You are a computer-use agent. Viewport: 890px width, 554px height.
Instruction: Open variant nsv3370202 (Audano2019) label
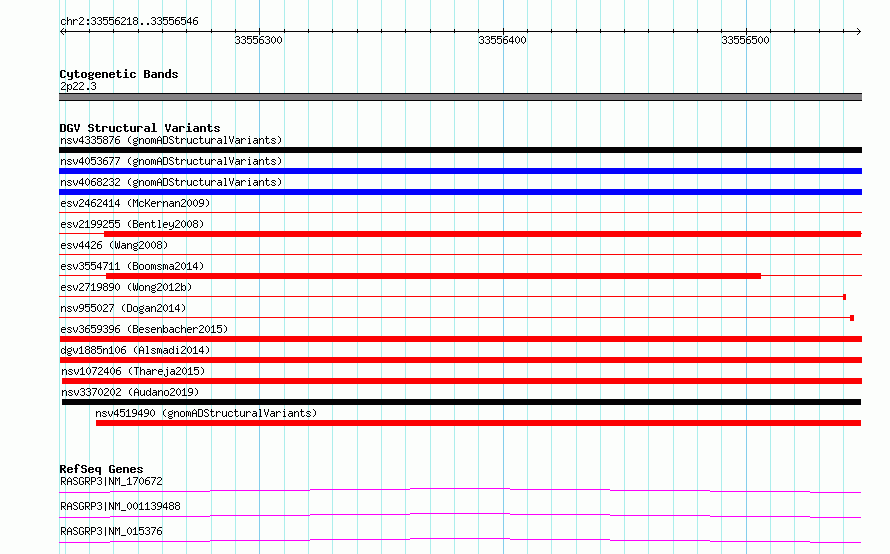click(x=130, y=392)
